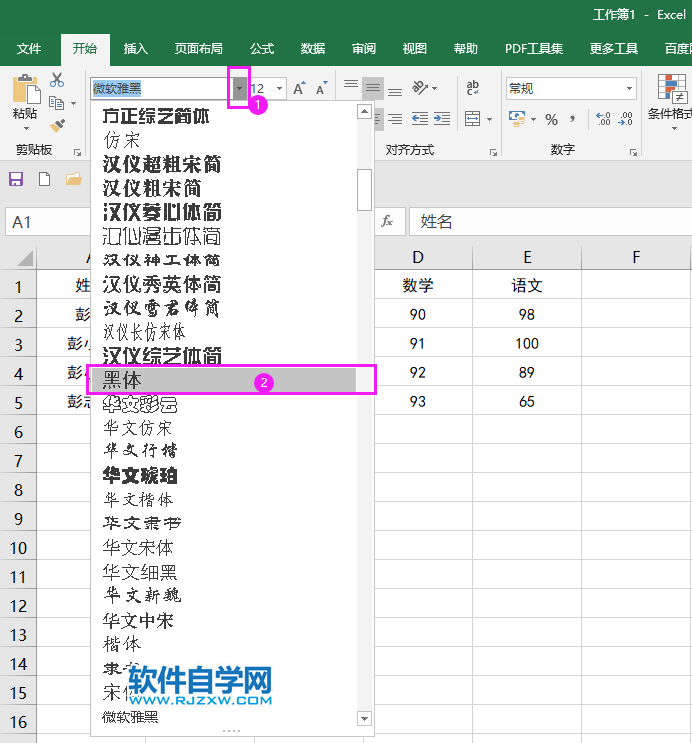This screenshot has height=743, width=692.
Task: Expand the font size dropdown arrow
Action: click(280, 89)
